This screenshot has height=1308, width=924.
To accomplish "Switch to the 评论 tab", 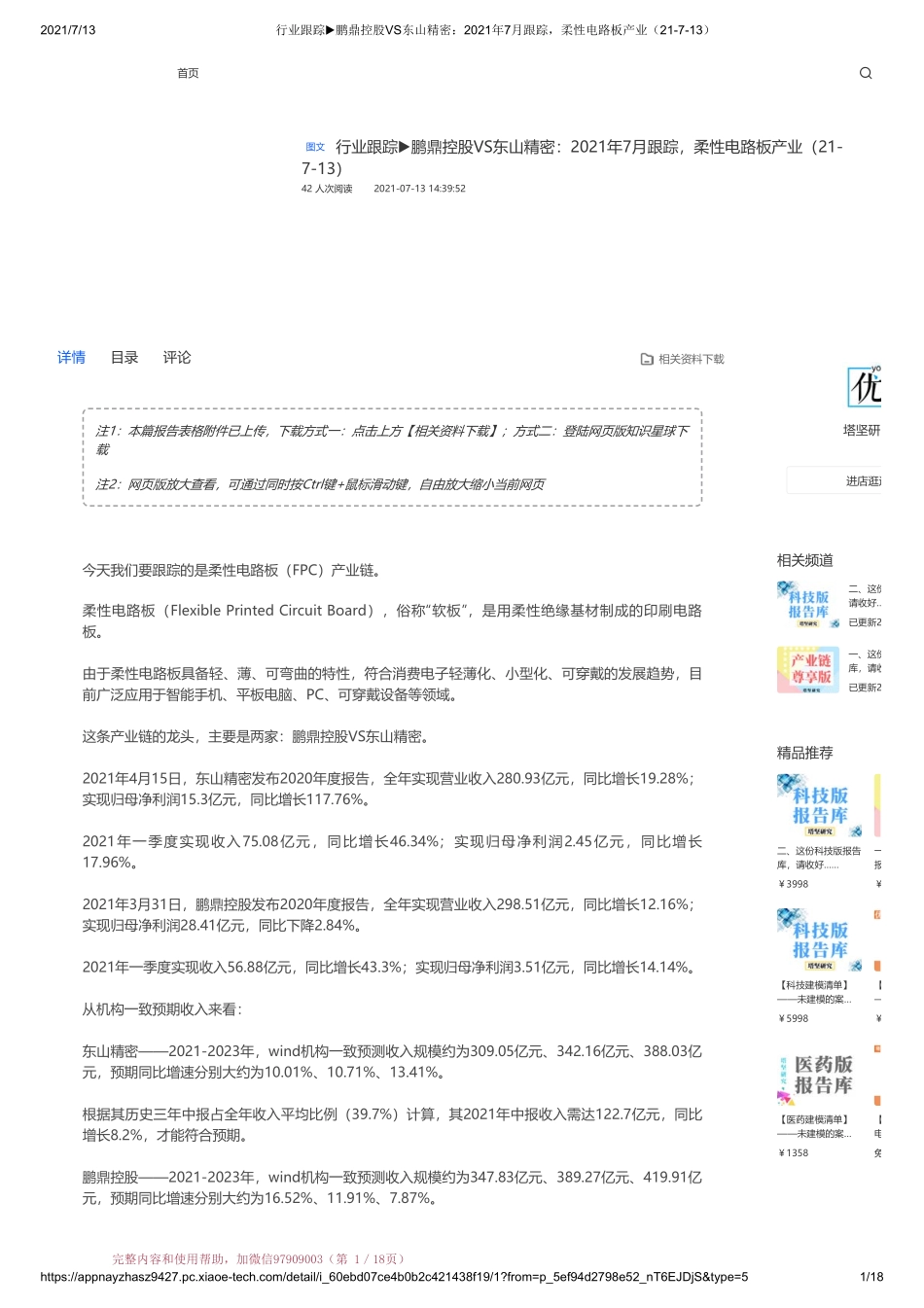I will pos(176,358).
